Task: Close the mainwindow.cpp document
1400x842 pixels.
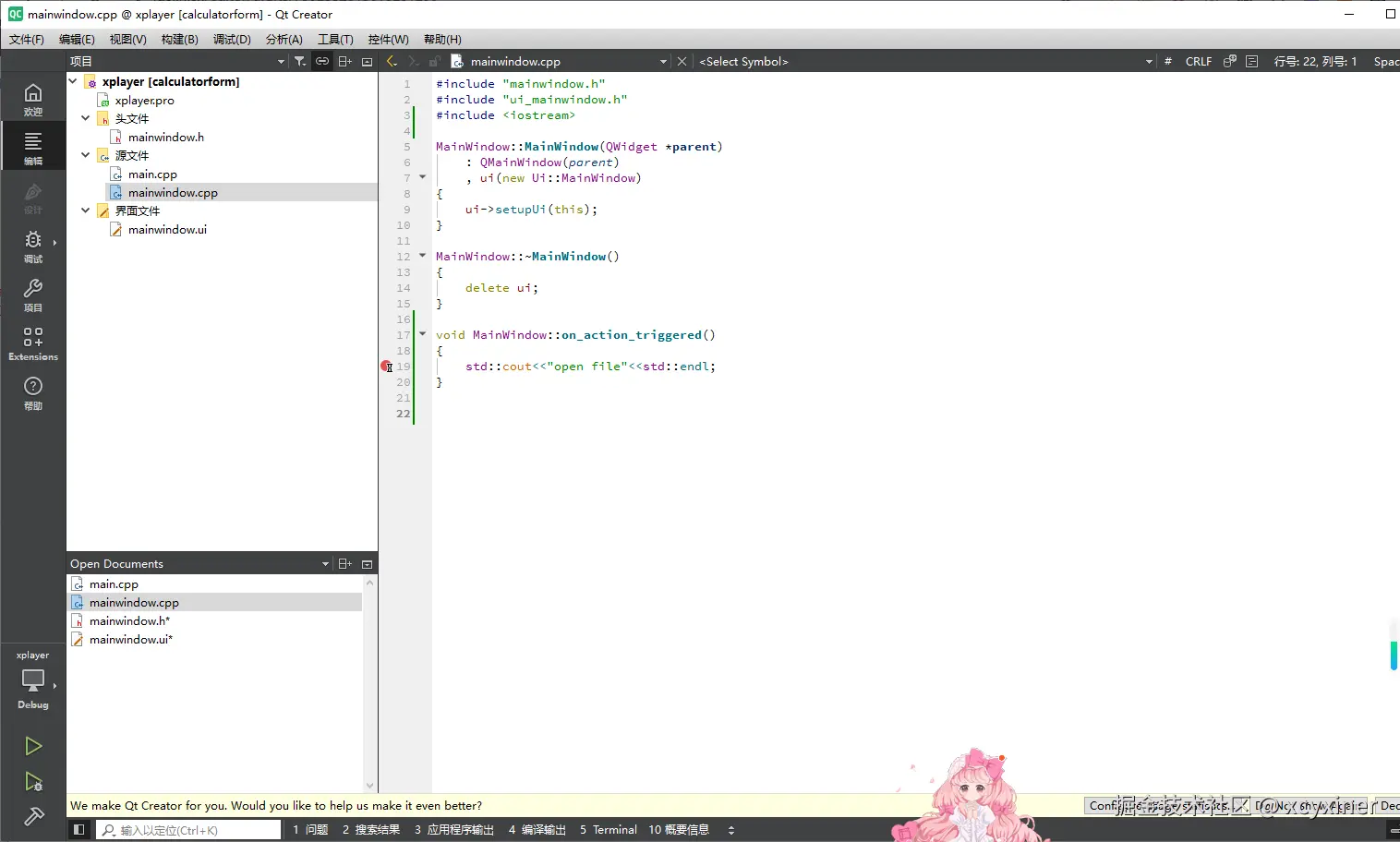Action: 682,61
